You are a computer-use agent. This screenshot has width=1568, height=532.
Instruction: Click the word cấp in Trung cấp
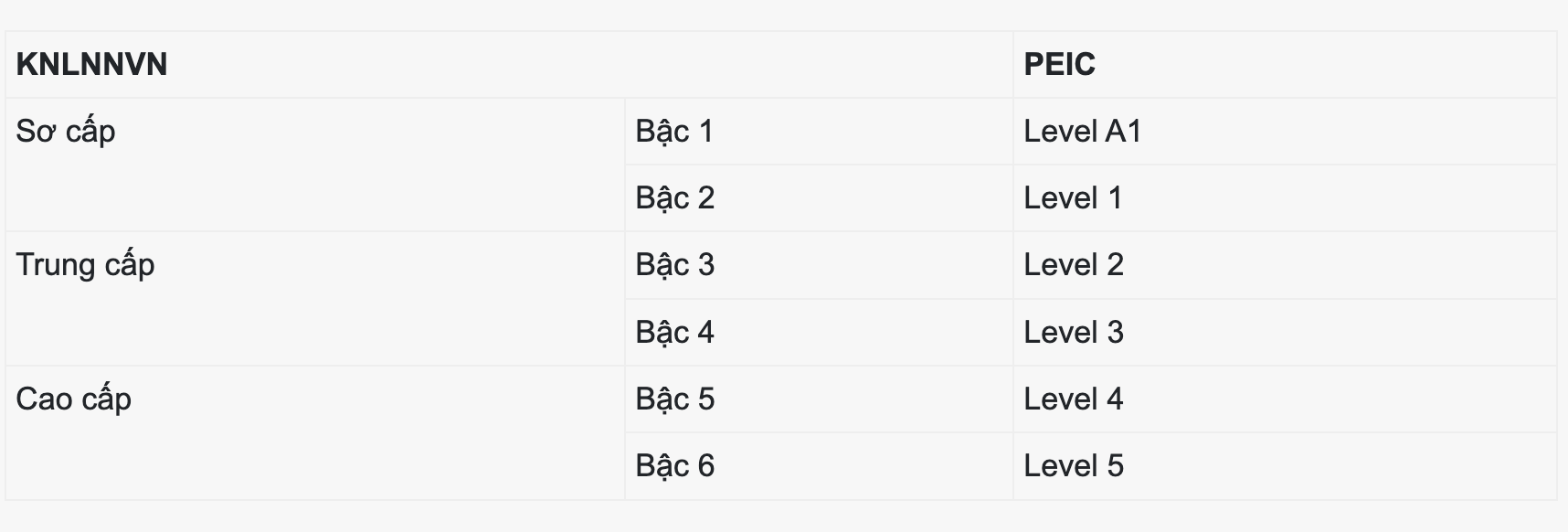point(129,265)
